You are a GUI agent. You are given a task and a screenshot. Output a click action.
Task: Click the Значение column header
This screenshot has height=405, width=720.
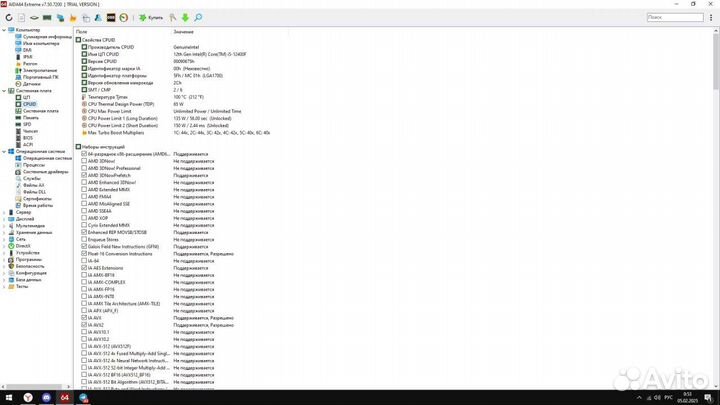click(x=183, y=32)
